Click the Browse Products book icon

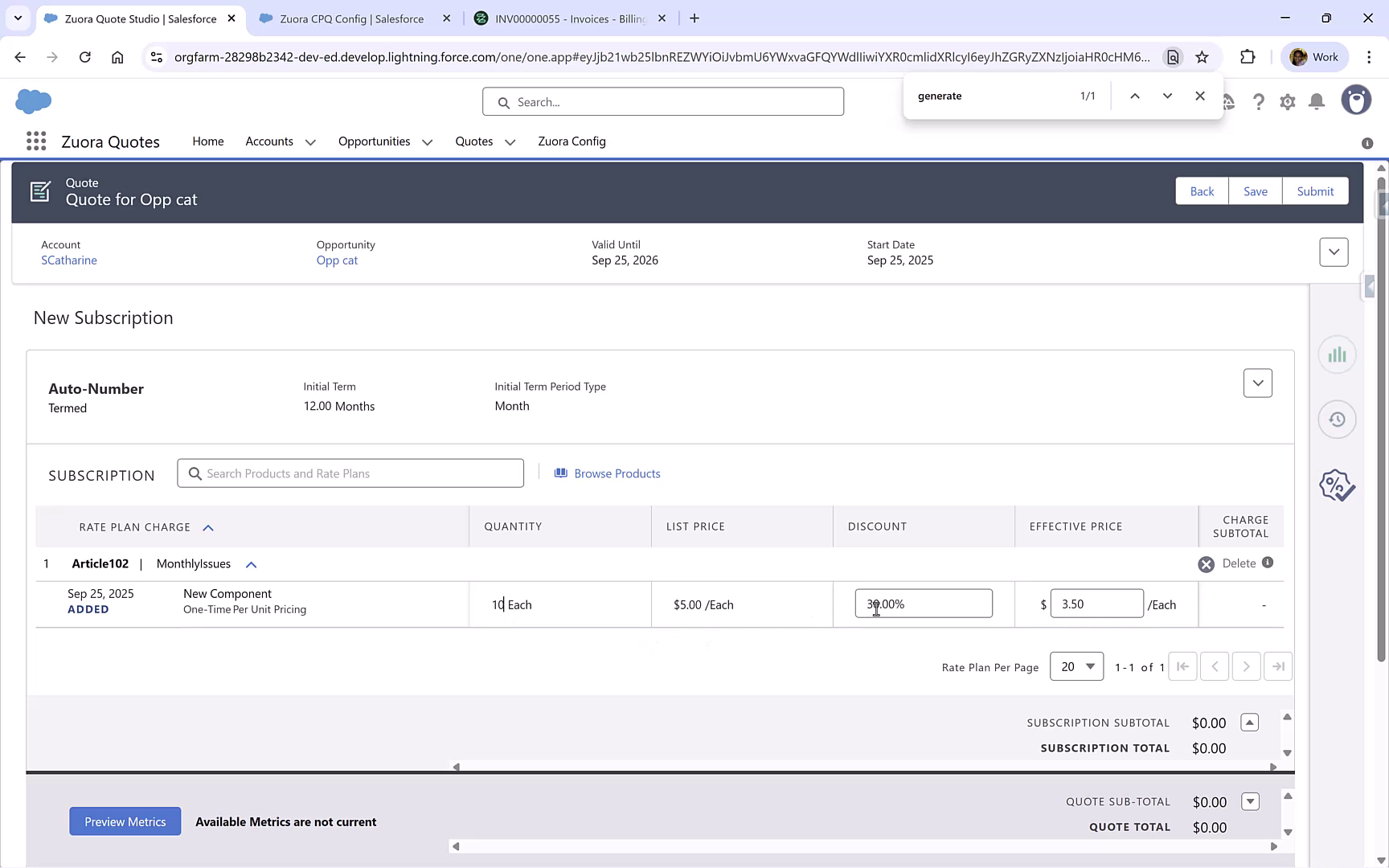[560, 473]
